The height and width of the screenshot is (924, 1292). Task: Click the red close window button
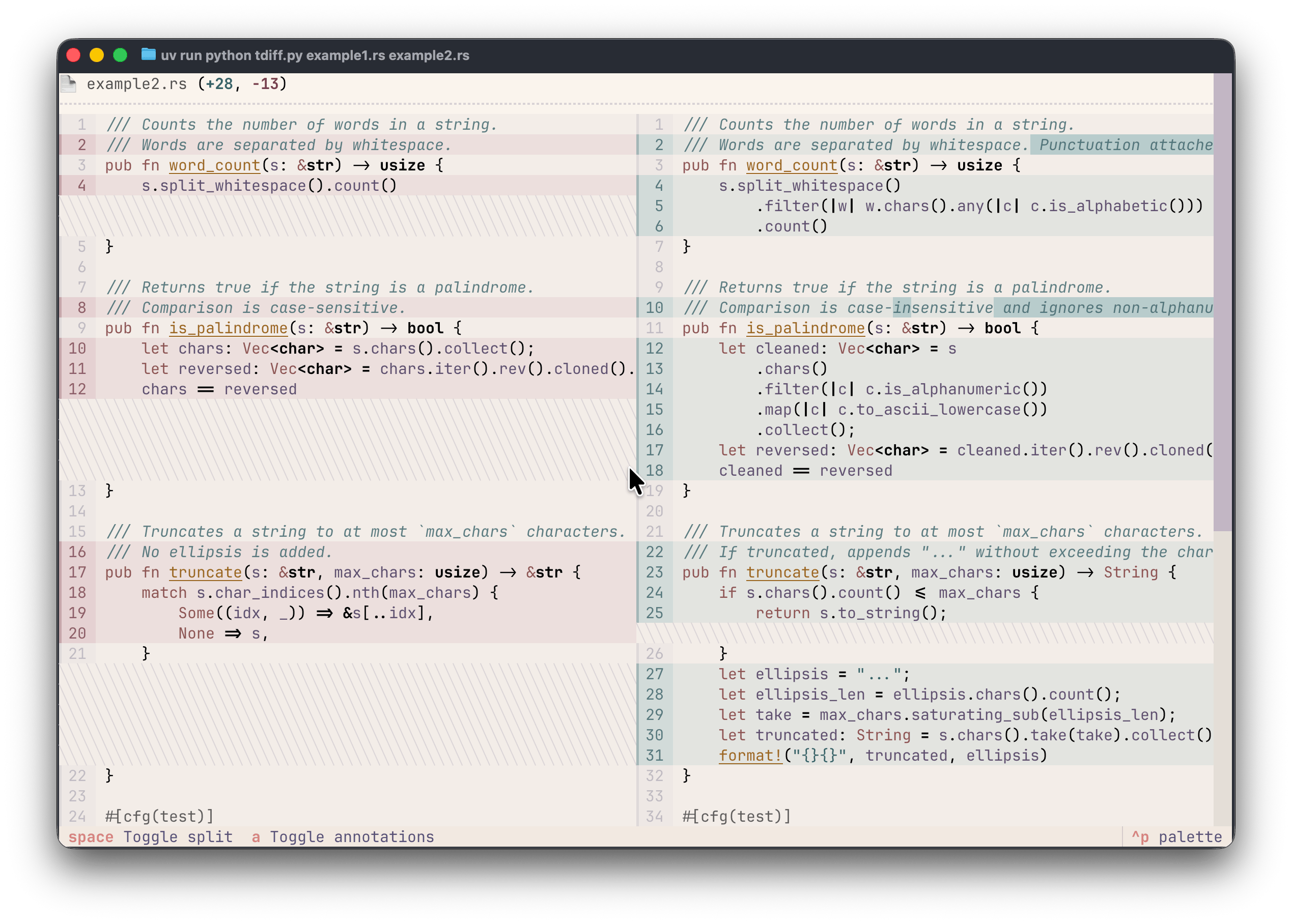pyautogui.click(x=73, y=55)
